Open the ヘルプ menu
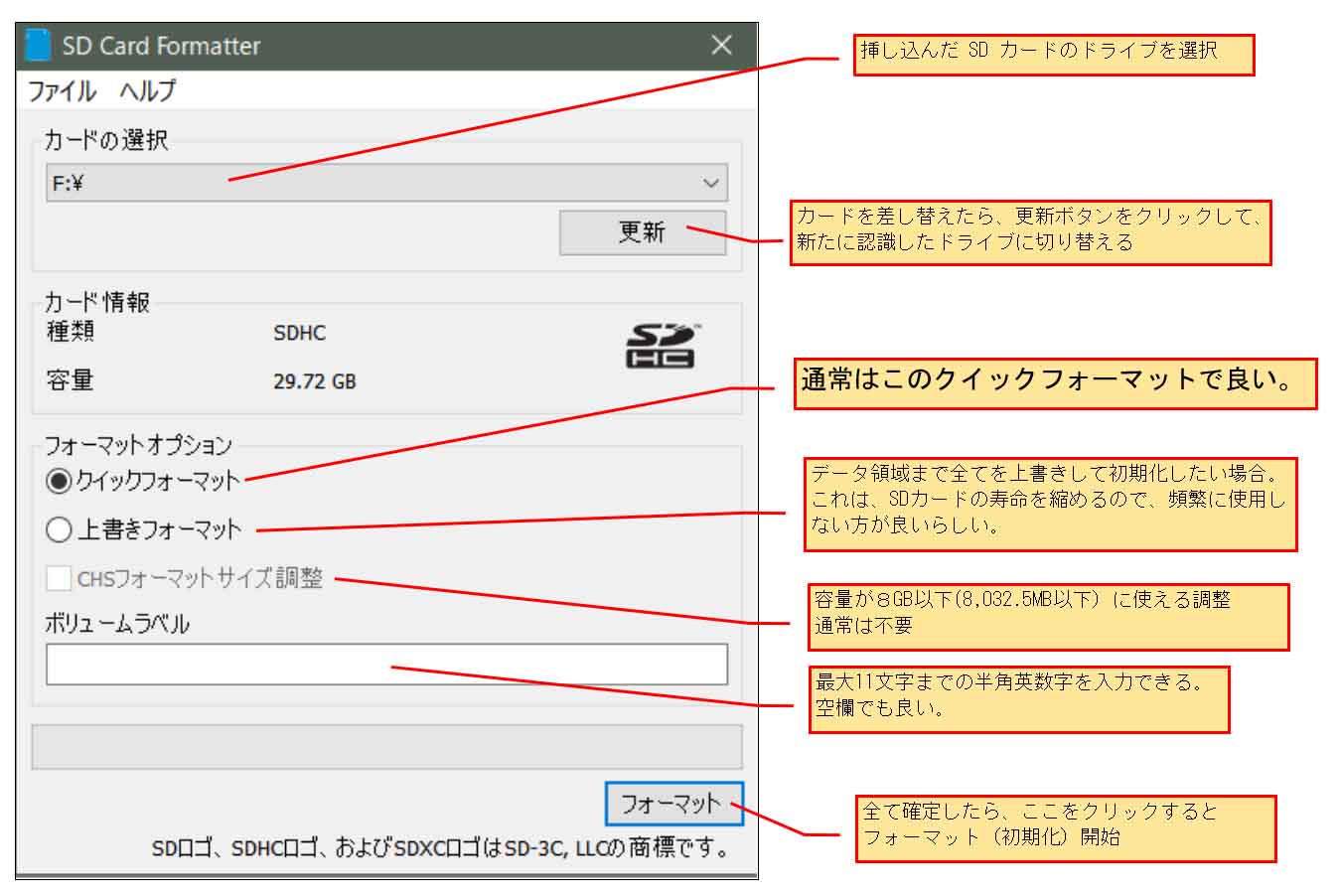Image resolution: width=1339 pixels, height=896 pixels. [x=147, y=91]
